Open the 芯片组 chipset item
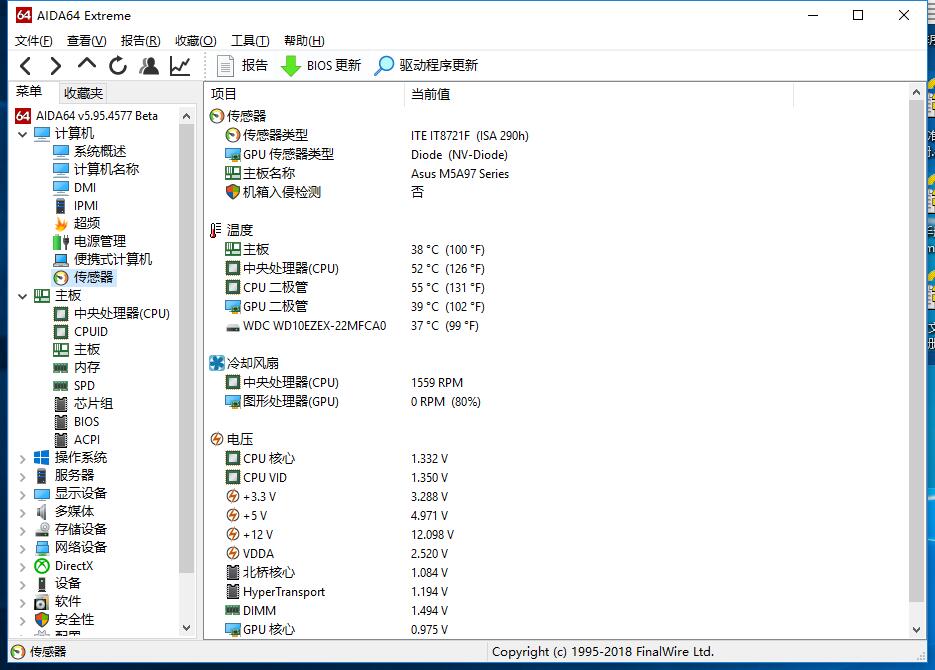 click(x=83, y=404)
